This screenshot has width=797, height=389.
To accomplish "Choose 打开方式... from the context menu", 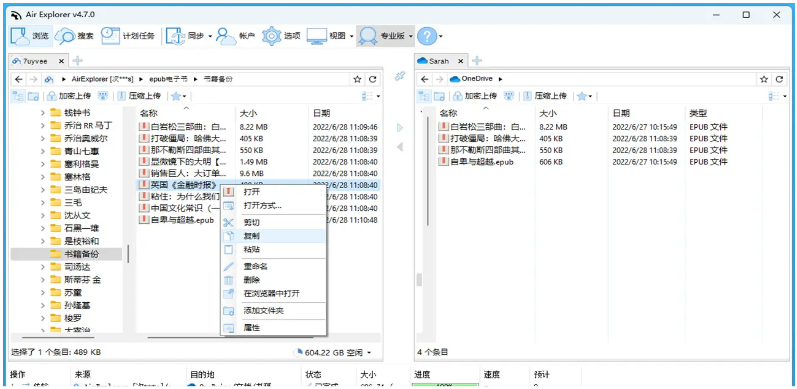I will click(273, 206).
